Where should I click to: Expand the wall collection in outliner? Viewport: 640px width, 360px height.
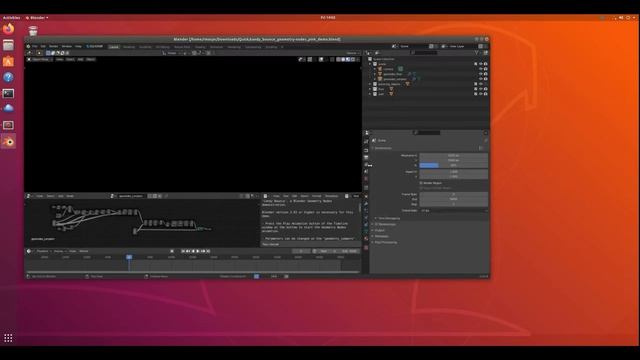click(370, 93)
